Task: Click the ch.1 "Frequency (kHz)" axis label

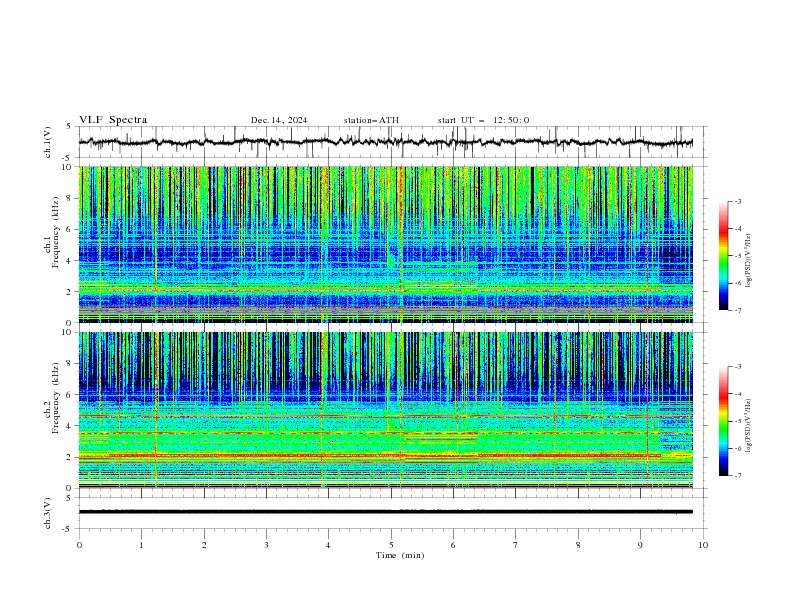Action: click(56, 231)
